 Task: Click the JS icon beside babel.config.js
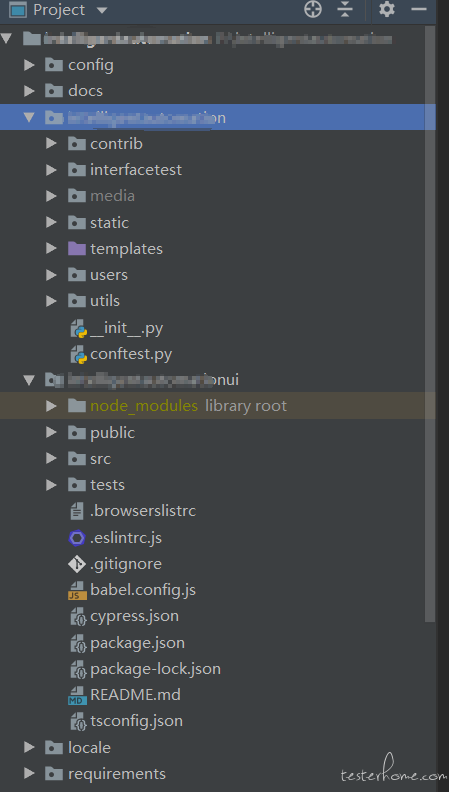[x=77, y=590]
